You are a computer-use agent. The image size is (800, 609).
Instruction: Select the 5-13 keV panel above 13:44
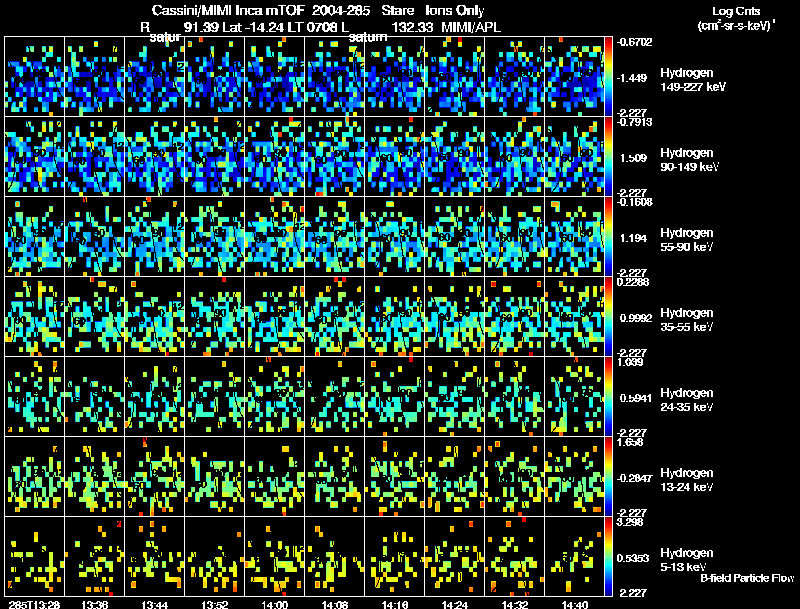[155, 556]
